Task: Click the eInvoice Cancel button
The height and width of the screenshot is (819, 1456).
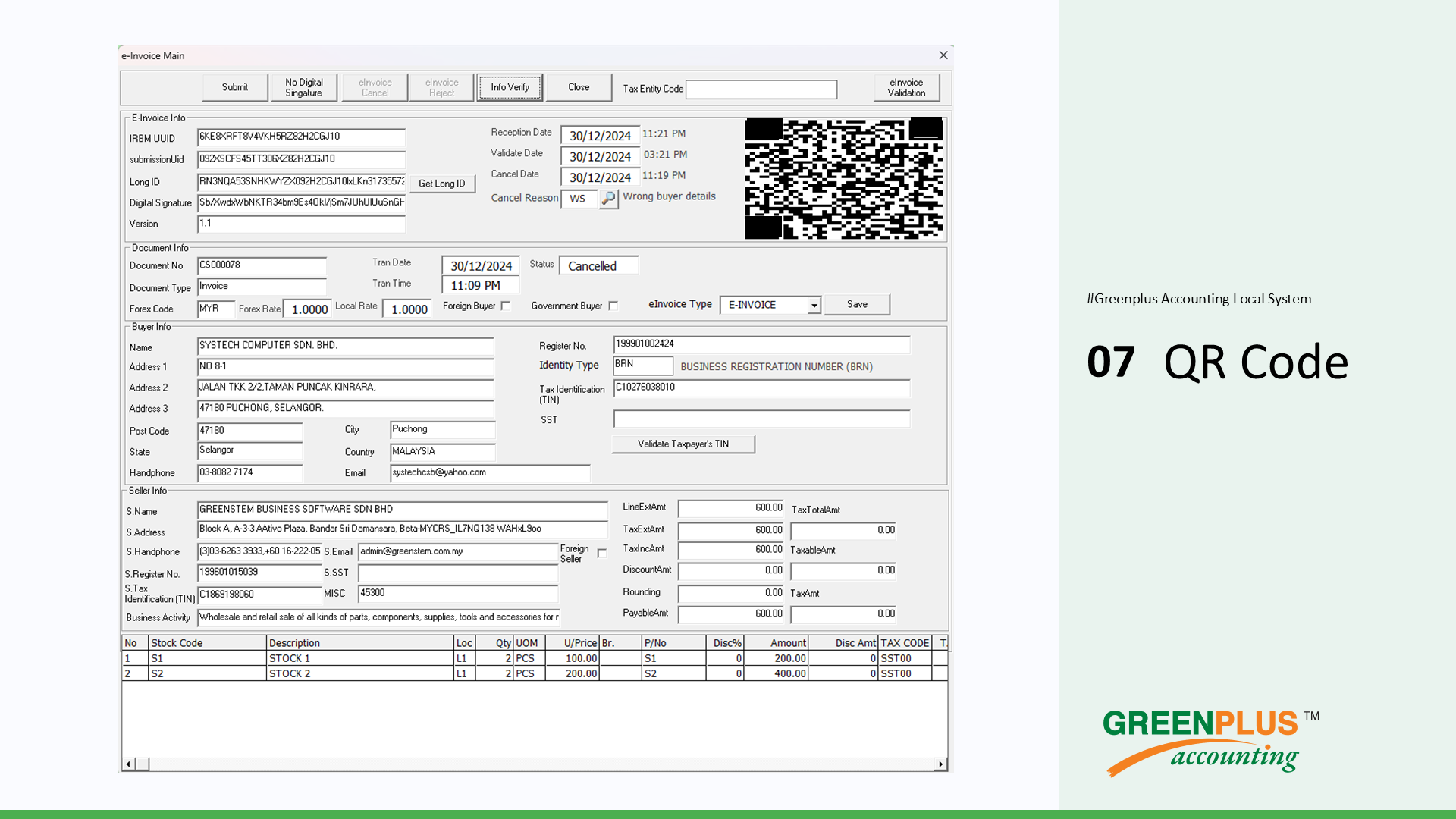Action: point(375,87)
